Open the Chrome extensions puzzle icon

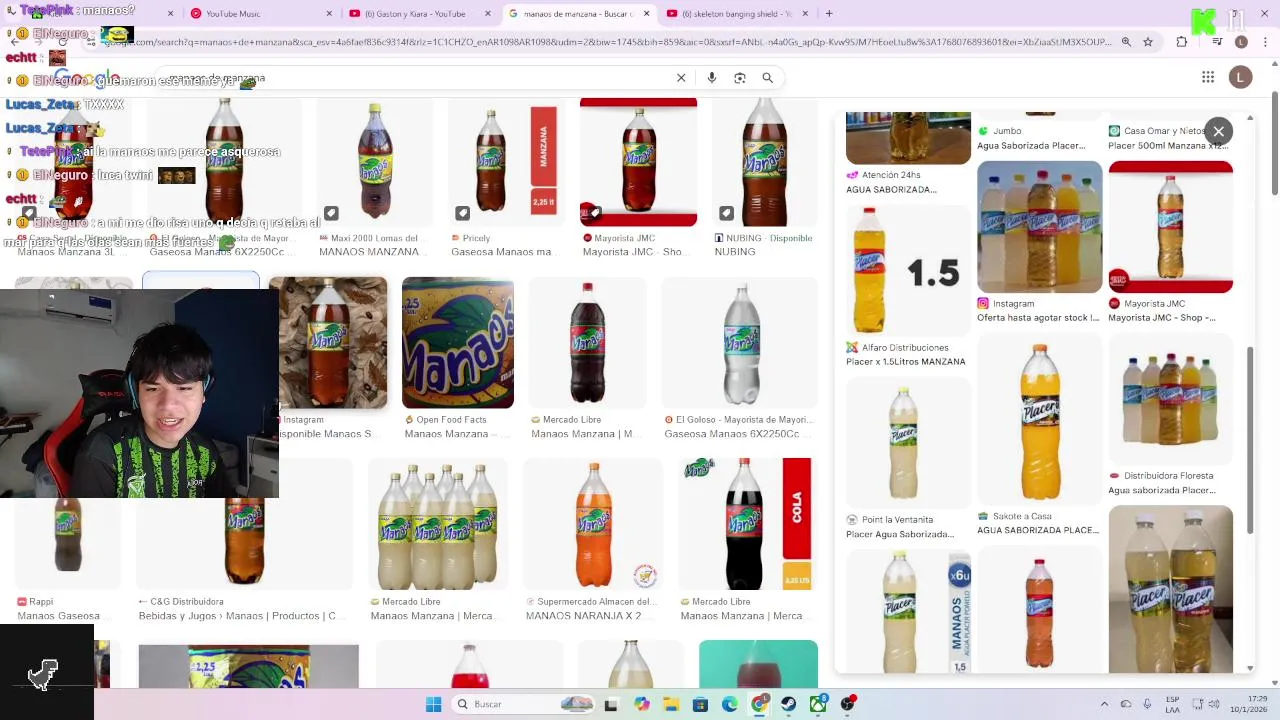(x=1182, y=42)
